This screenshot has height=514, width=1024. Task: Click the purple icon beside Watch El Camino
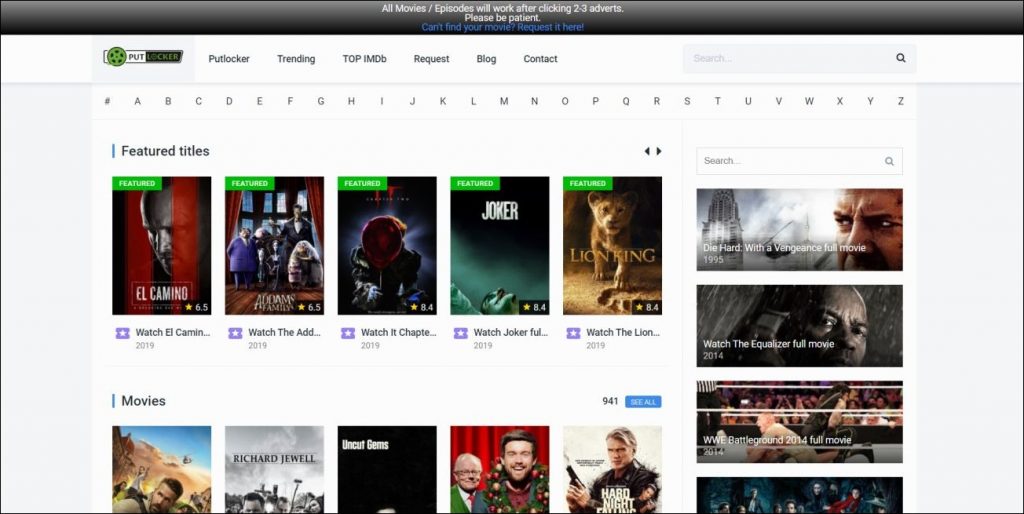tap(123, 333)
